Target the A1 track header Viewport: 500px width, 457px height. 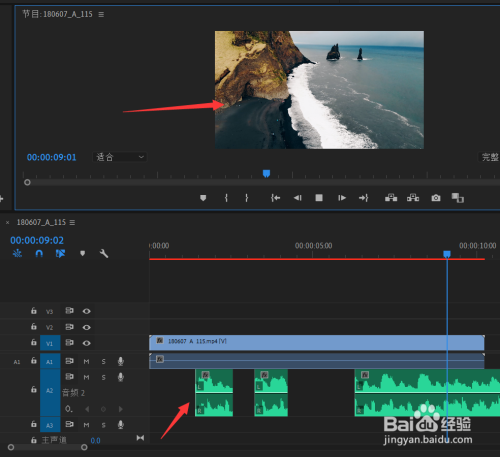50,361
